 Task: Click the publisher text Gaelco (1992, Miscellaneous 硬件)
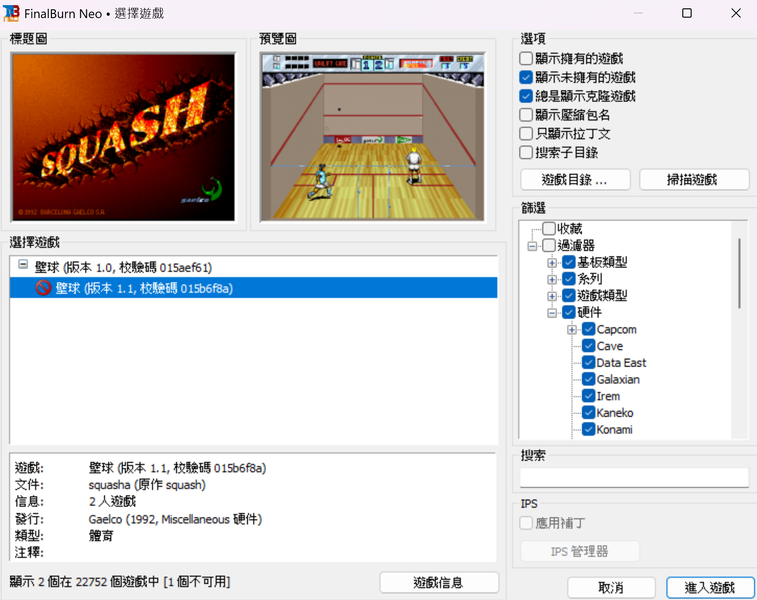(175, 519)
